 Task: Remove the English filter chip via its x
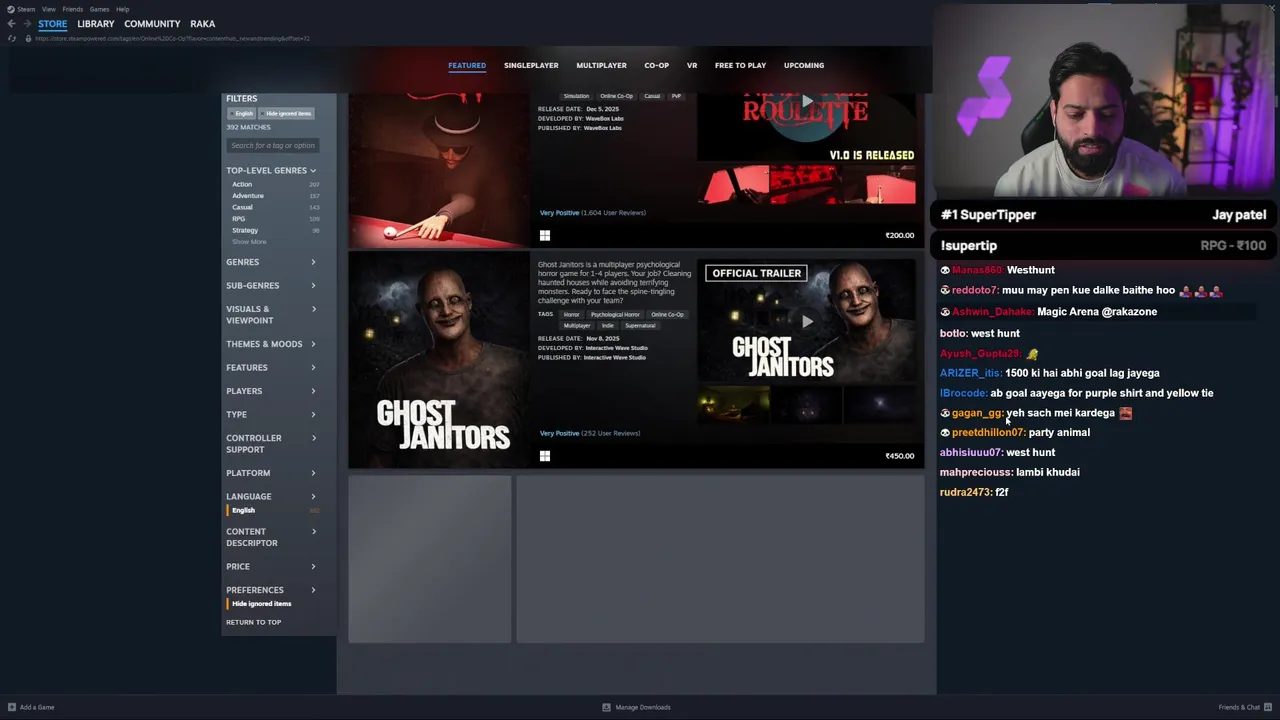[x=234, y=113]
